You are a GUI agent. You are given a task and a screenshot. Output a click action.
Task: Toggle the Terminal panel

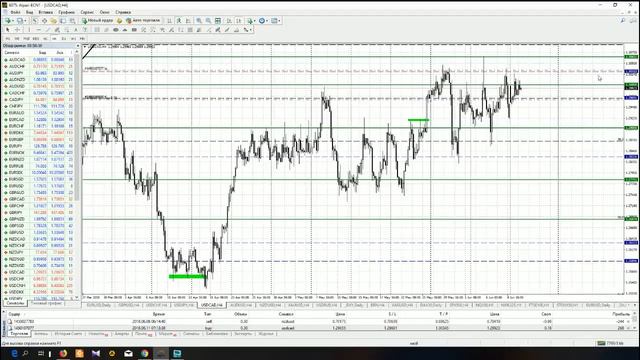tap(62, 20)
